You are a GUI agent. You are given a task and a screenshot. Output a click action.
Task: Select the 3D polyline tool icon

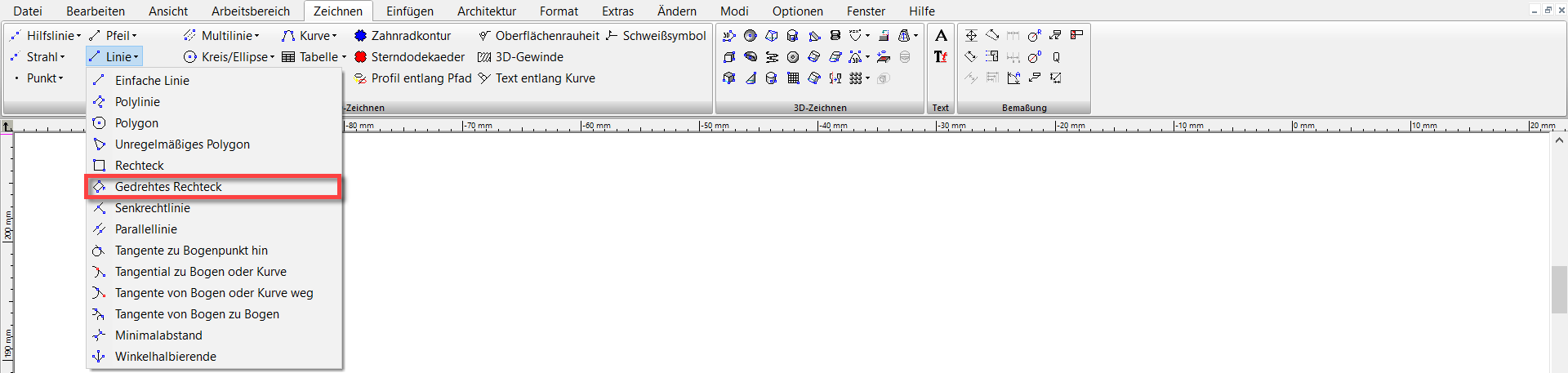[x=729, y=35]
